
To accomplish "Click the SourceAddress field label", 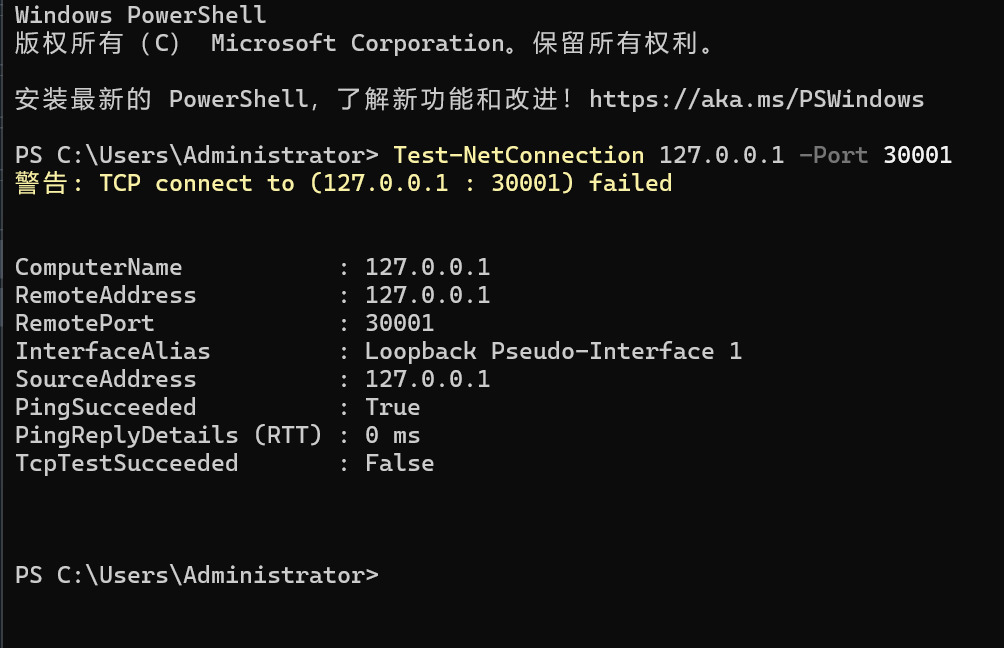I will pos(105,379).
